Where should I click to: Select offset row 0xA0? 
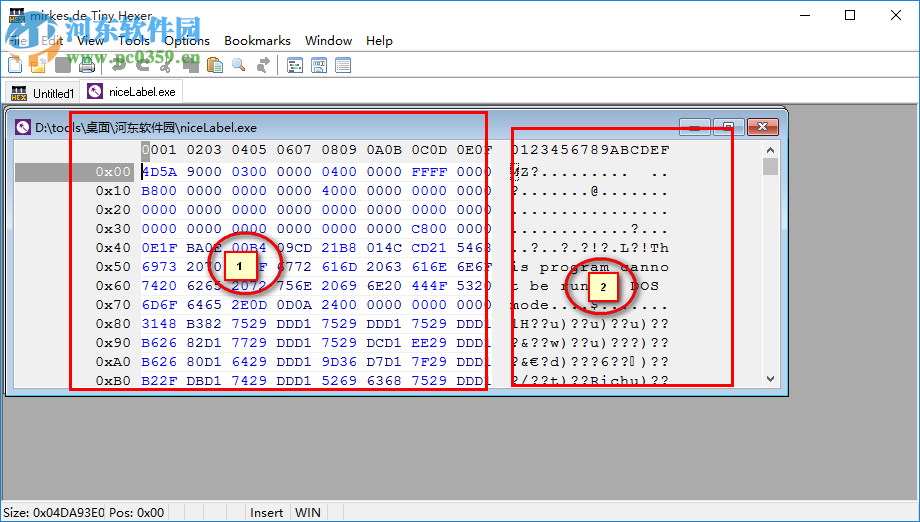113,361
